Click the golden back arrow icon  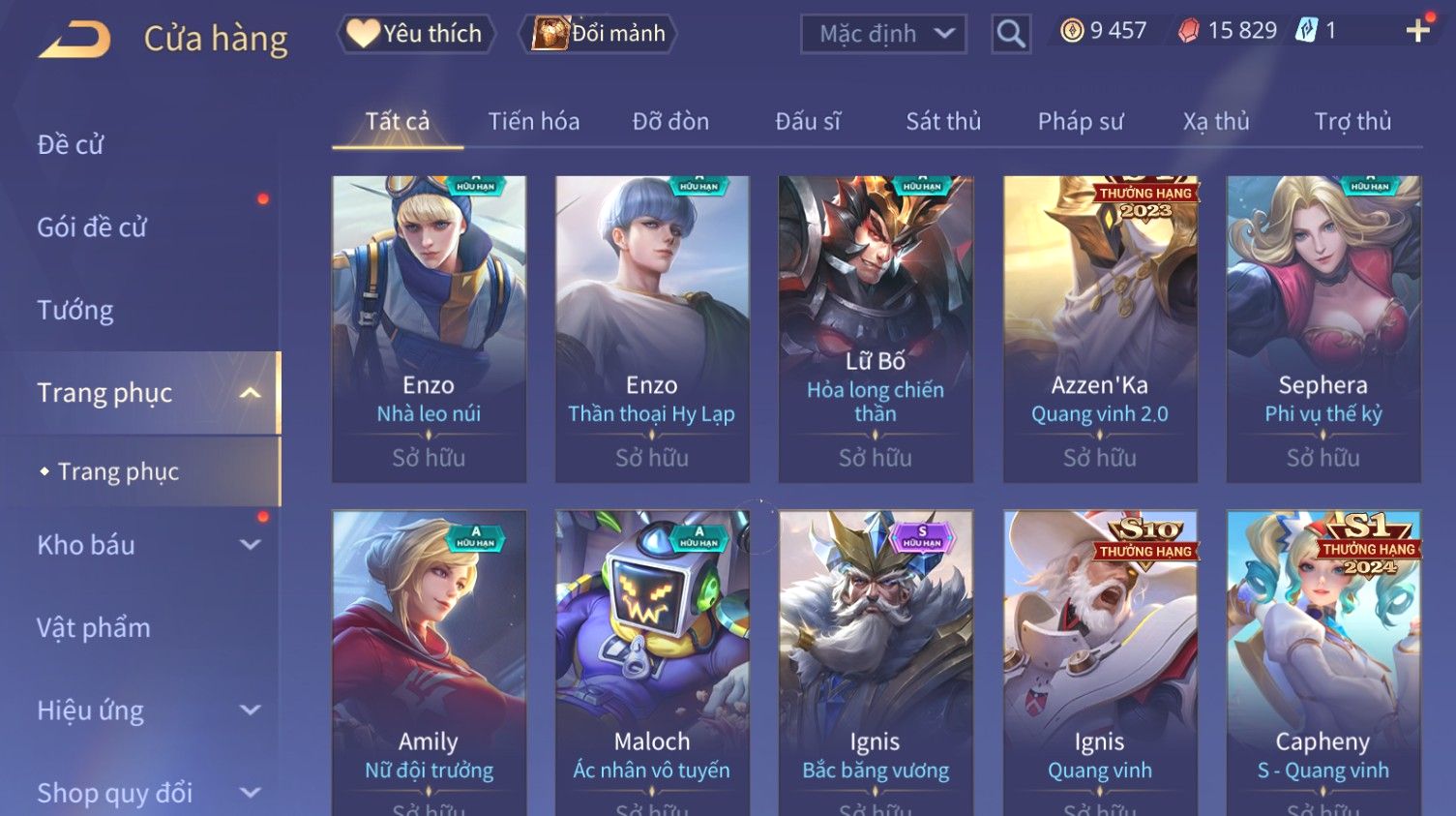click(x=74, y=40)
